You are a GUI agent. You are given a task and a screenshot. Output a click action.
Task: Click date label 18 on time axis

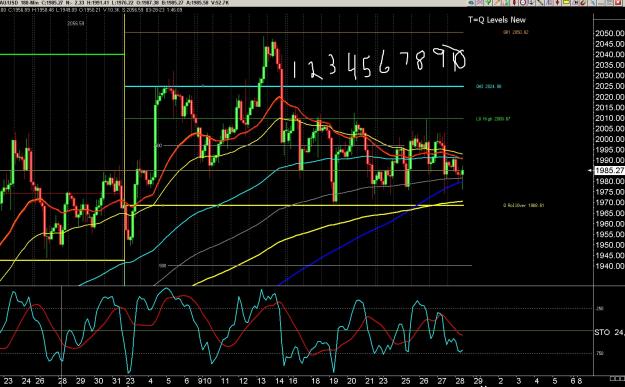(x=316, y=381)
